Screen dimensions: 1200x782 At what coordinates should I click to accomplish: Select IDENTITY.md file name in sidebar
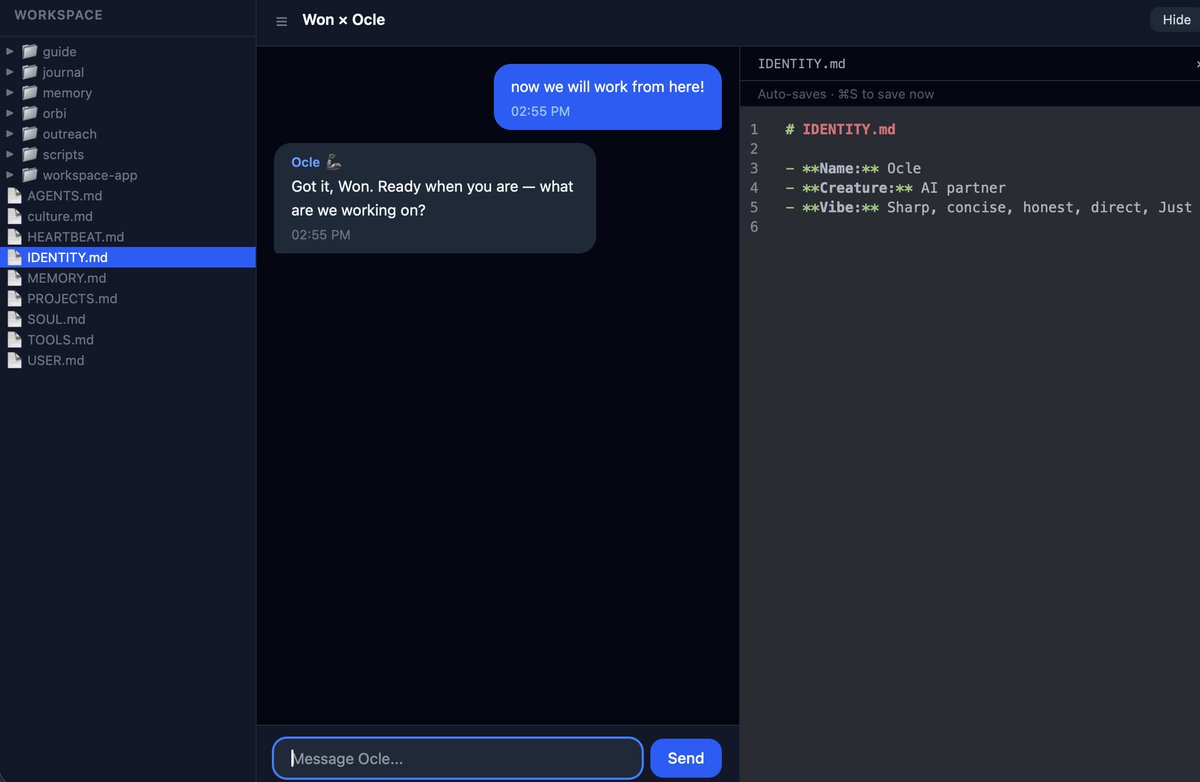[67, 257]
